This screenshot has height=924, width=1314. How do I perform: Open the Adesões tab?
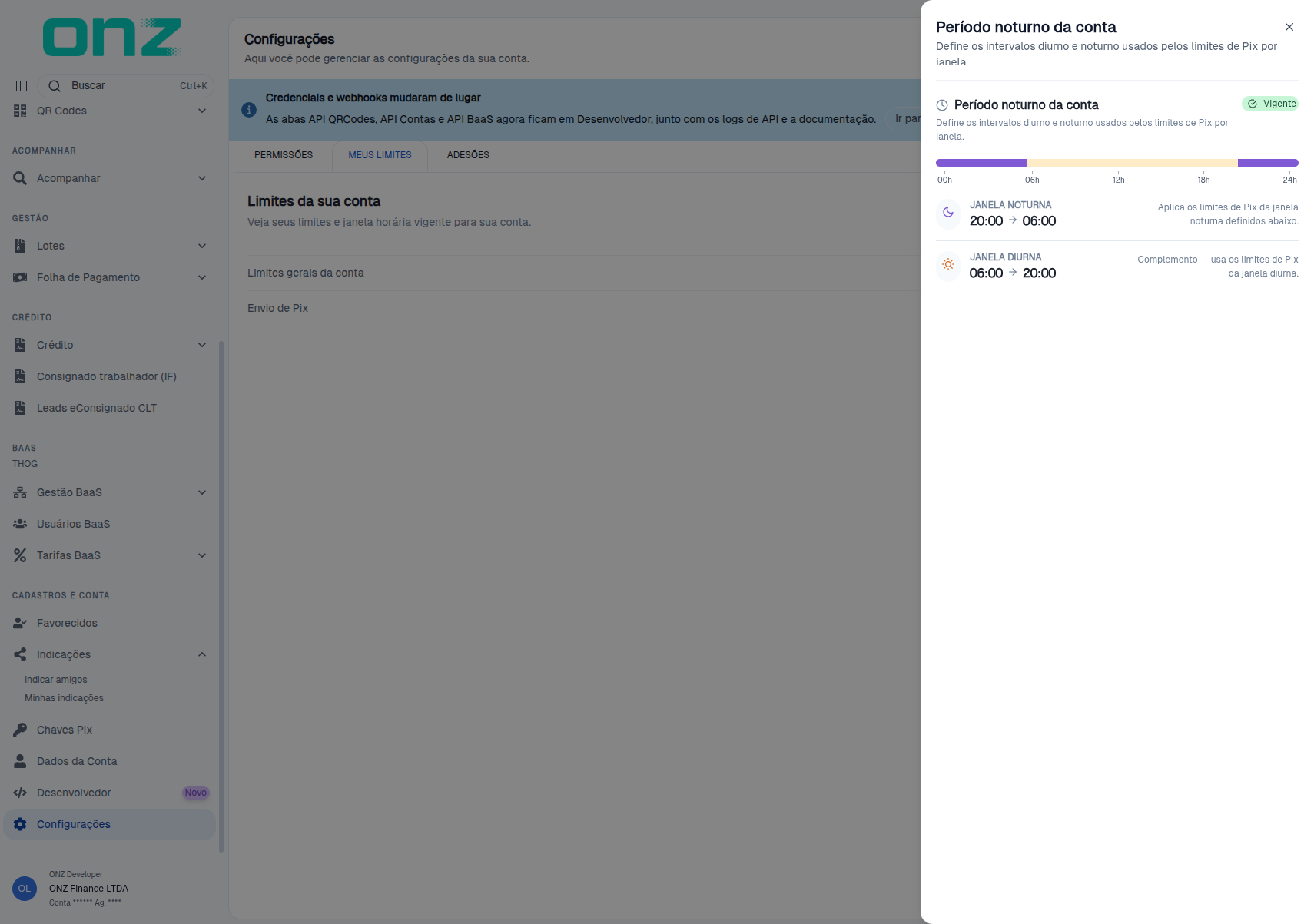point(468,155)
